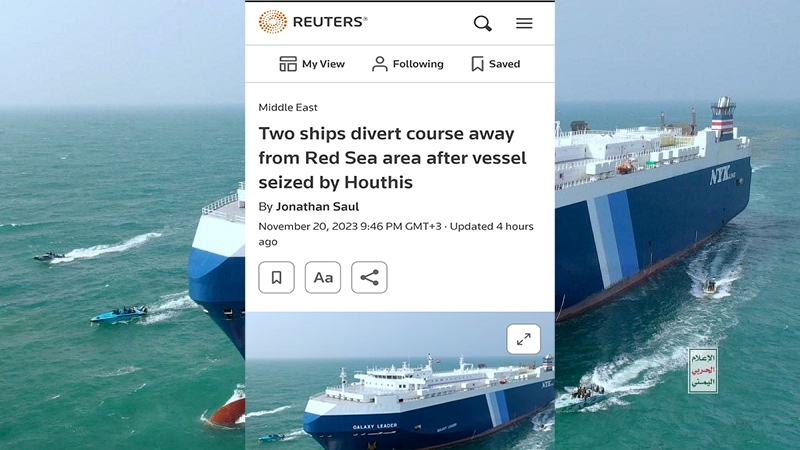
Task: Switch to the My View tab
Action: click(312, 64)
